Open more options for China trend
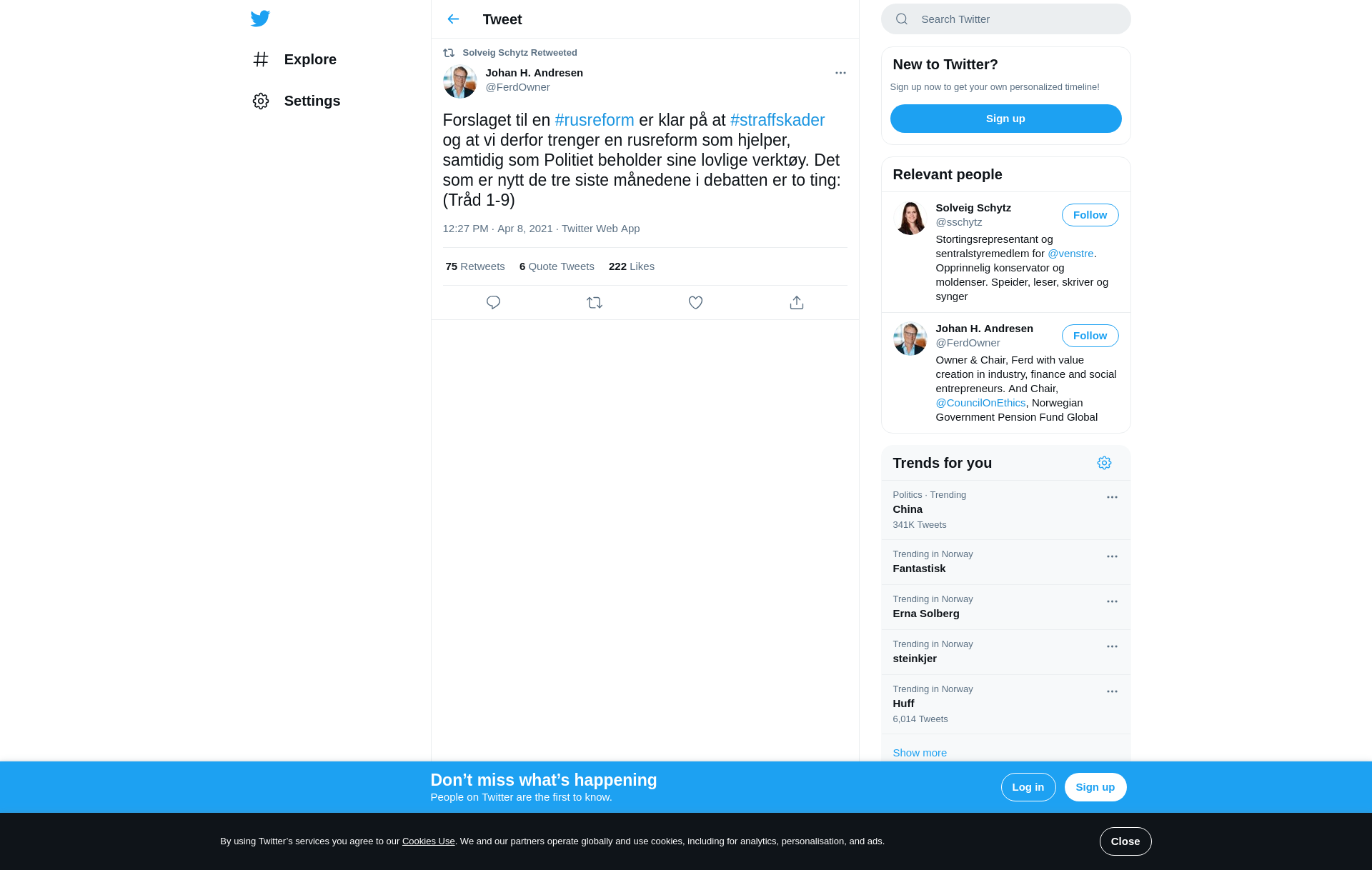Viewport: 1372px width, 870px height. tap(1112, 497)
